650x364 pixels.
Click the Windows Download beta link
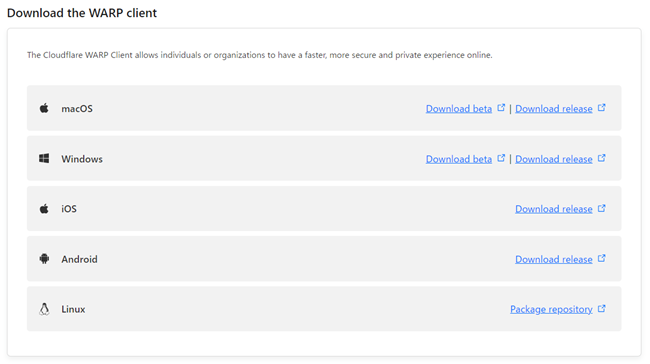pyautogui.click(x=458, y=159)
